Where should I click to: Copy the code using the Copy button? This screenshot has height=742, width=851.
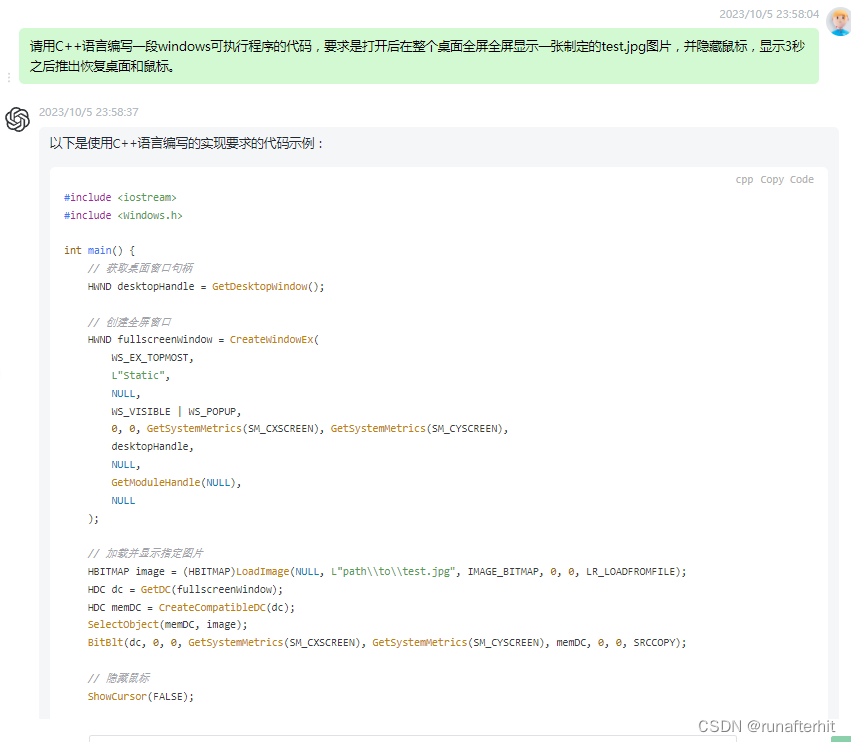tap(771, 179)
